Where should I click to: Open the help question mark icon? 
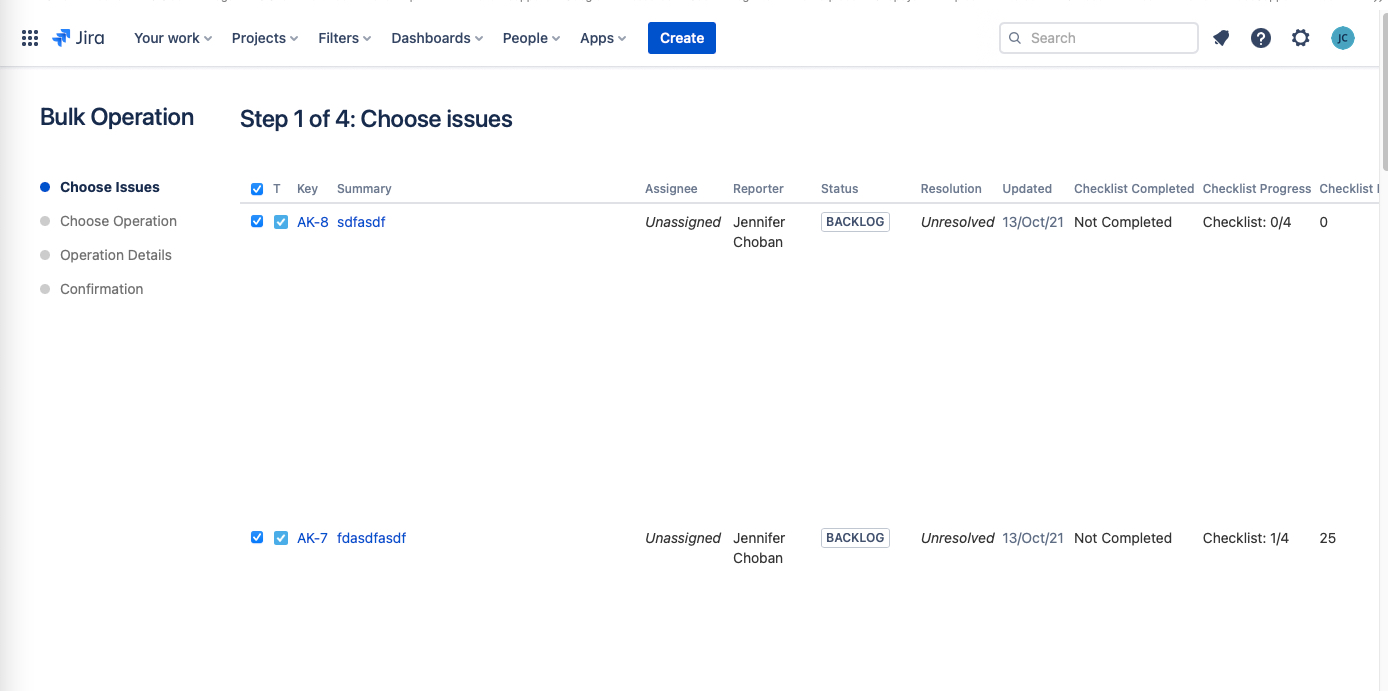pyautogui.click(x=1261, y=38)
